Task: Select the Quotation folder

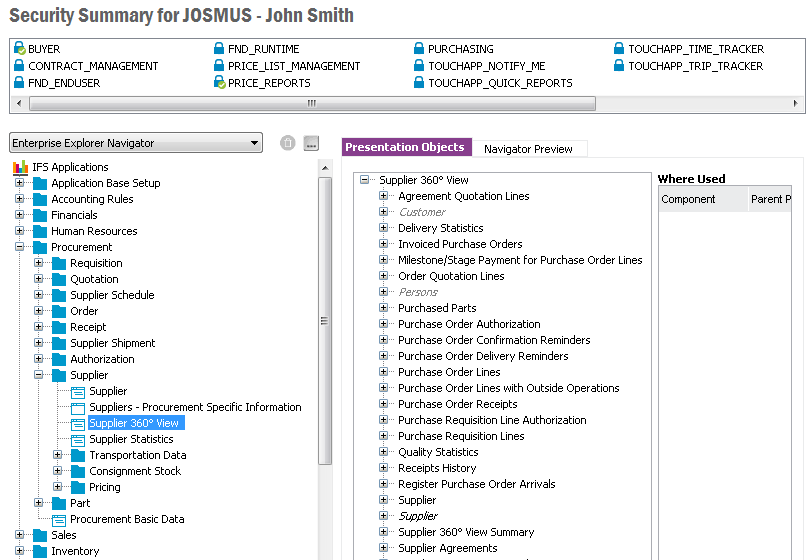Action: [x=94, y=279]
